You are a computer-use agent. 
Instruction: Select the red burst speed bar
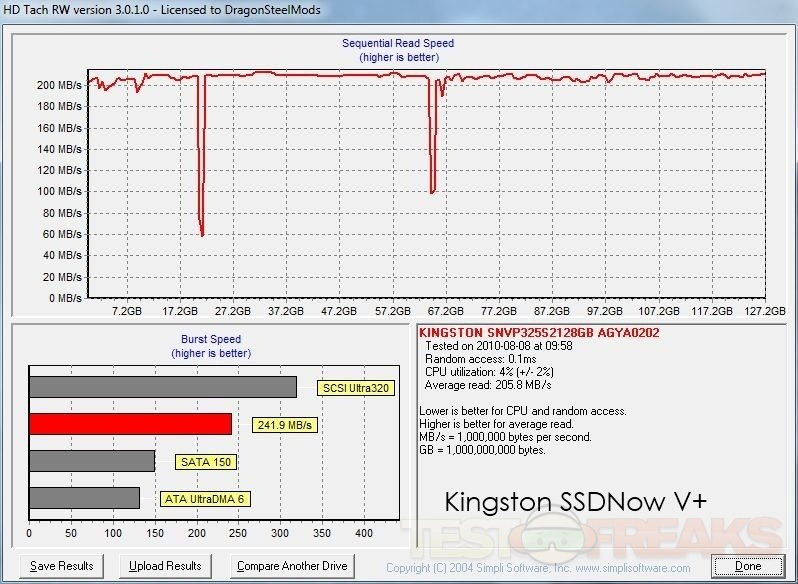(130, 424)
